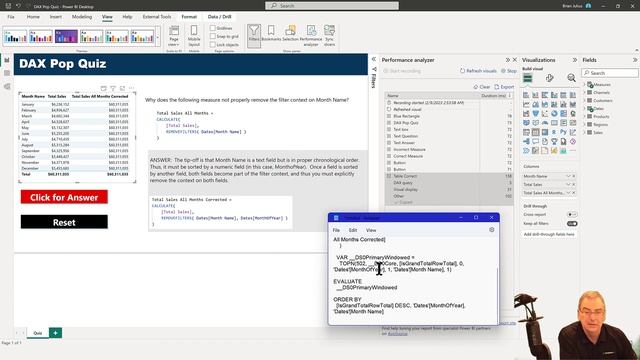
Task: Apply the purple theme thumbnail
Action: tap(66, 36)
